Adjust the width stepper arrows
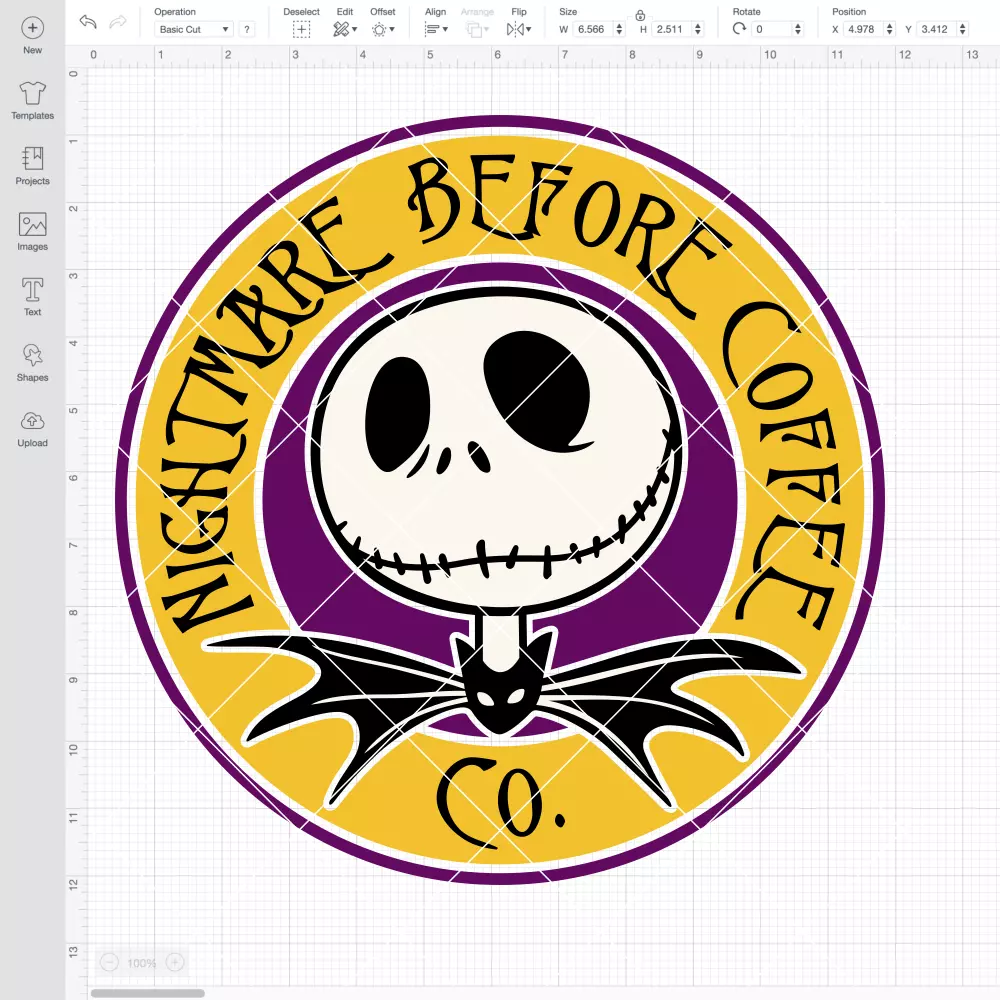 619,29
